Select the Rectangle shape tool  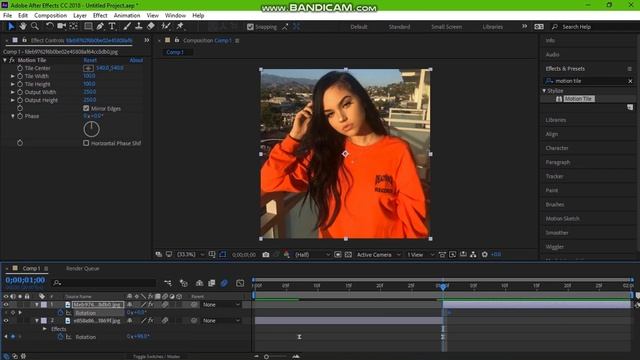tap(88, 27)
